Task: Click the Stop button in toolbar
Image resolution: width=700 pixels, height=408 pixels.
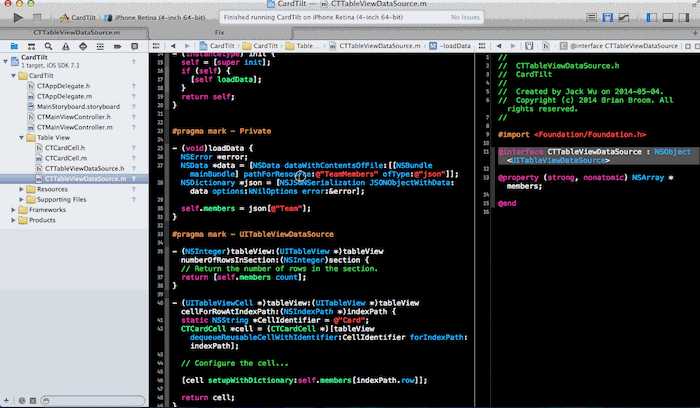Action: pos(38,17)
